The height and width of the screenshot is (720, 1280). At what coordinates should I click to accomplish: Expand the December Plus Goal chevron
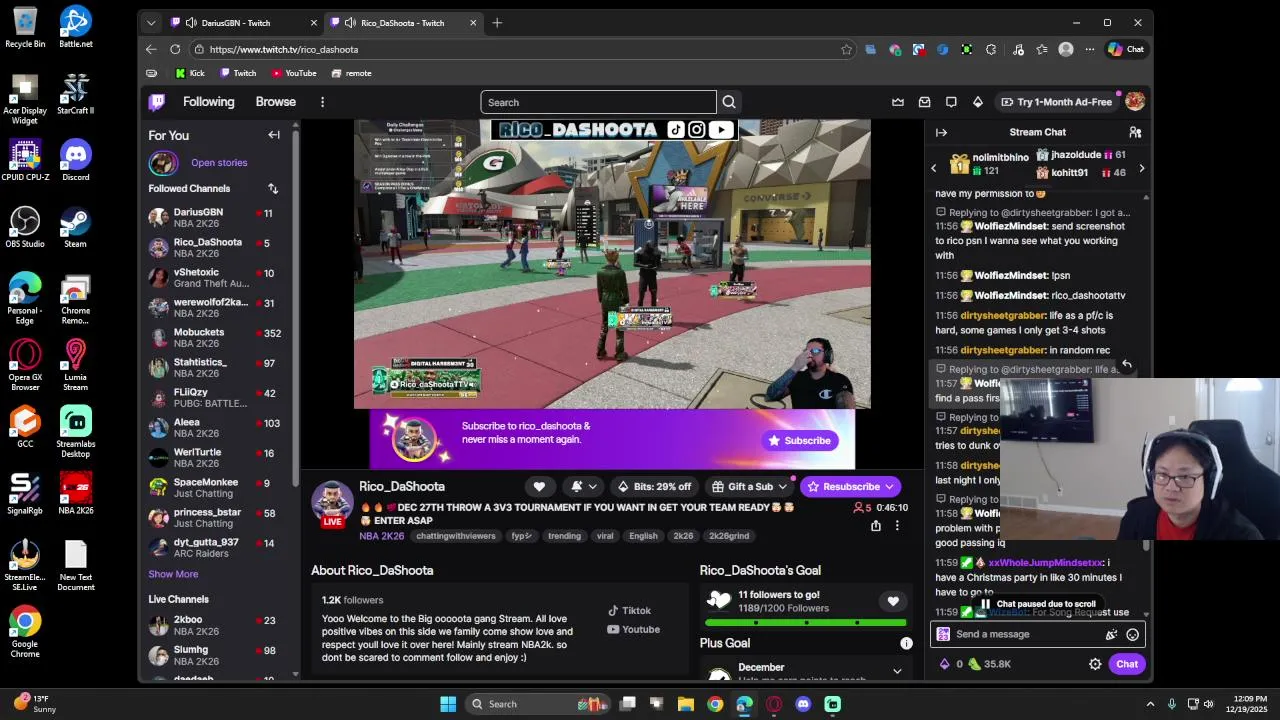tap(897, 671)
